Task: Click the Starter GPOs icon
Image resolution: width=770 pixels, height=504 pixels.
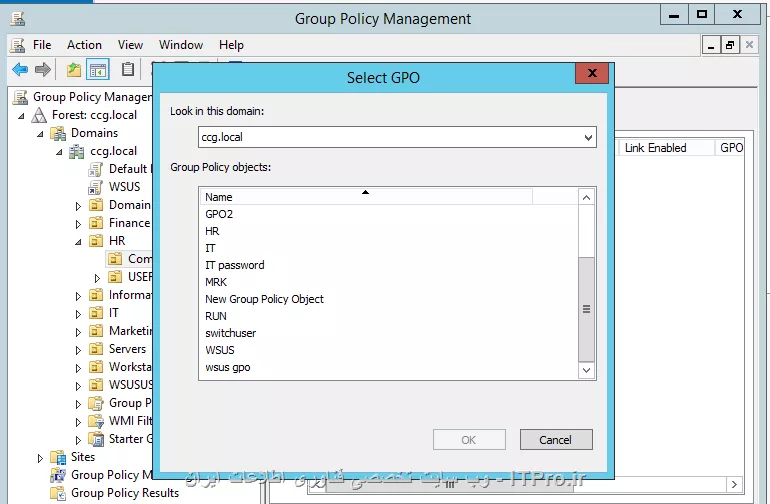Action: click(96, 439)
